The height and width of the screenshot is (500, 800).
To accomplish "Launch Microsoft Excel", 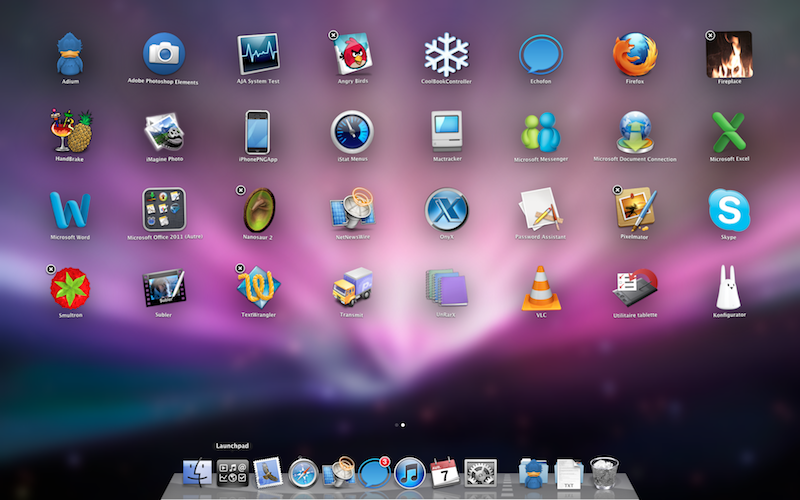I will pos(729,131).
